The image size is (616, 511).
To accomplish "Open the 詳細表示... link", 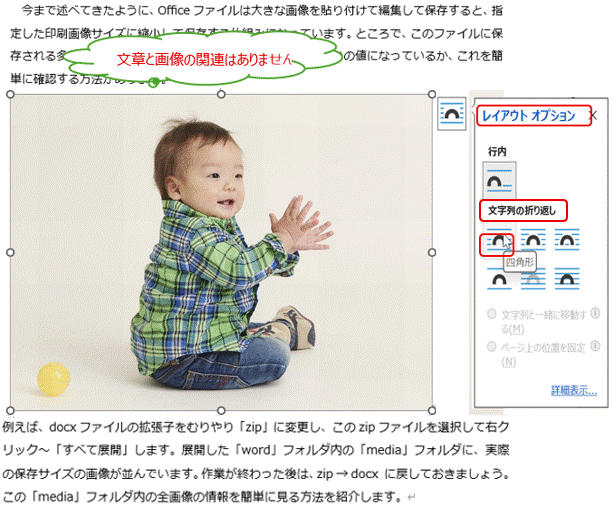I will click(573, 390).
